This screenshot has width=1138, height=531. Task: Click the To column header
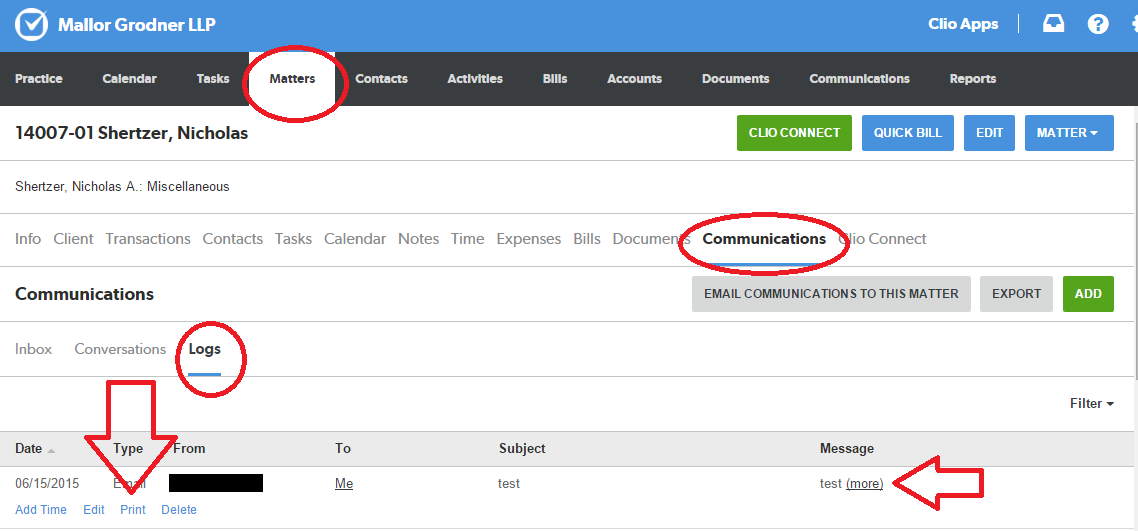click(343, 448)
